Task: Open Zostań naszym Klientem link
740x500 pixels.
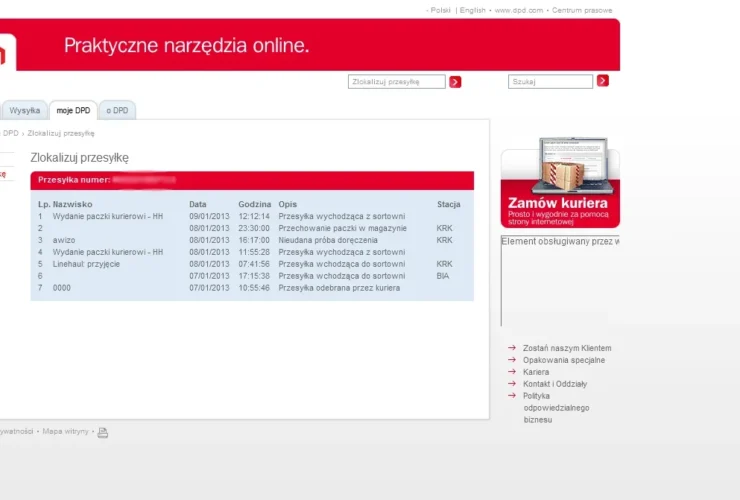Action: click(566, 348)
